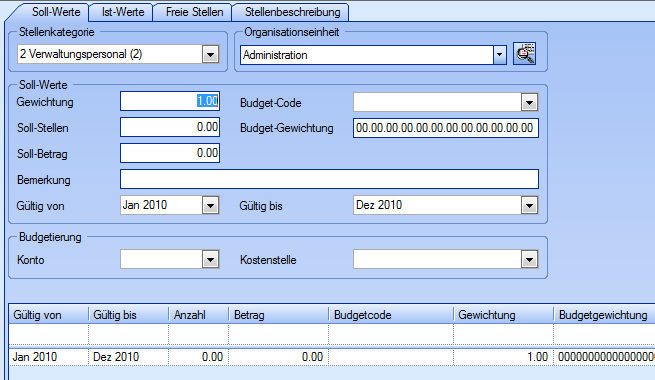Click the Soll-Stellen input field
The width and height of the screenshot is (655, 380).
click(x=170, y=127)
